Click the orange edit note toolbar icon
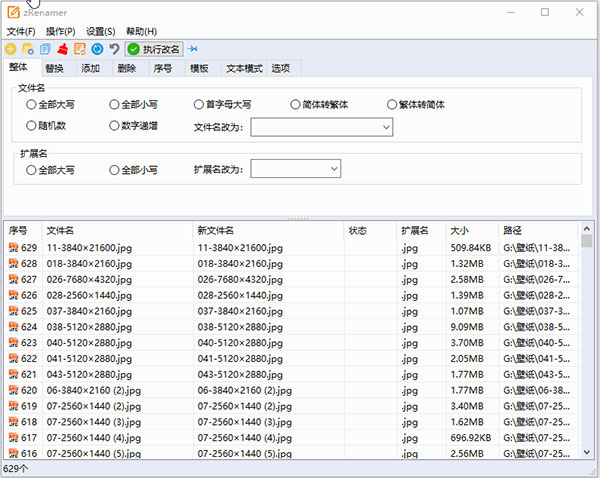 pos(79,49)
